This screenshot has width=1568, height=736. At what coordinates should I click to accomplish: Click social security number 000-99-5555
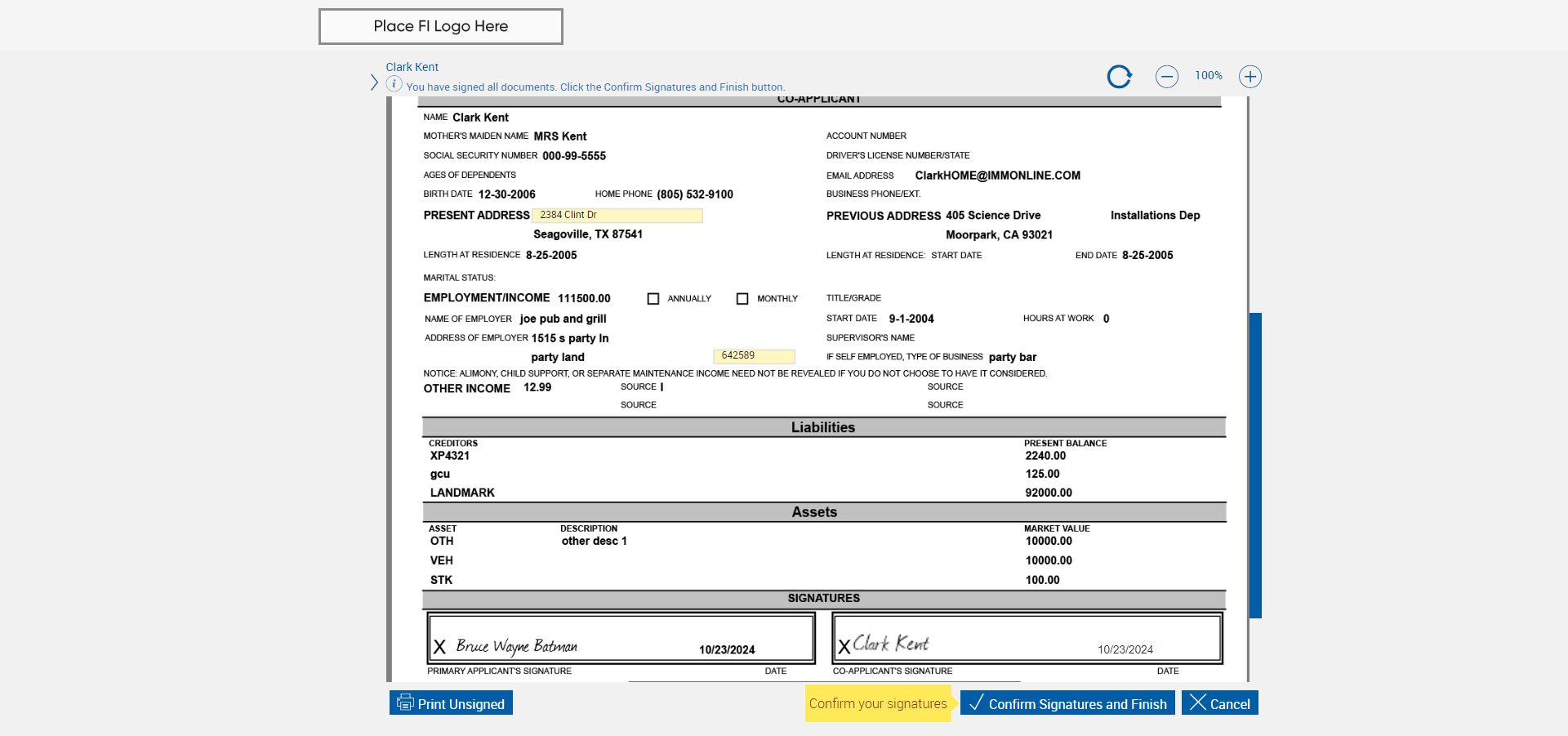tap(574, 156)
